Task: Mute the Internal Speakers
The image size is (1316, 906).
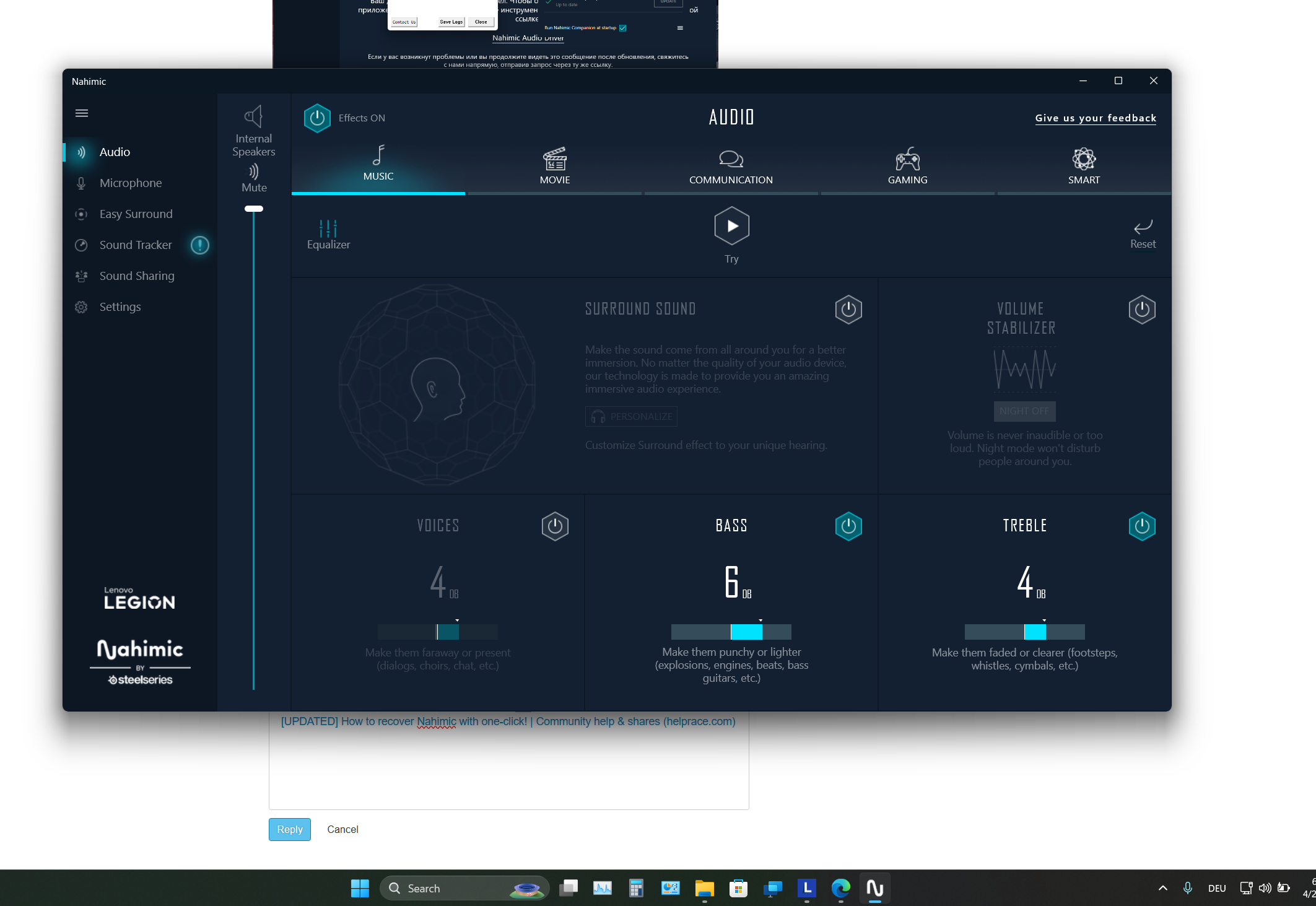Action: (253, 172)
